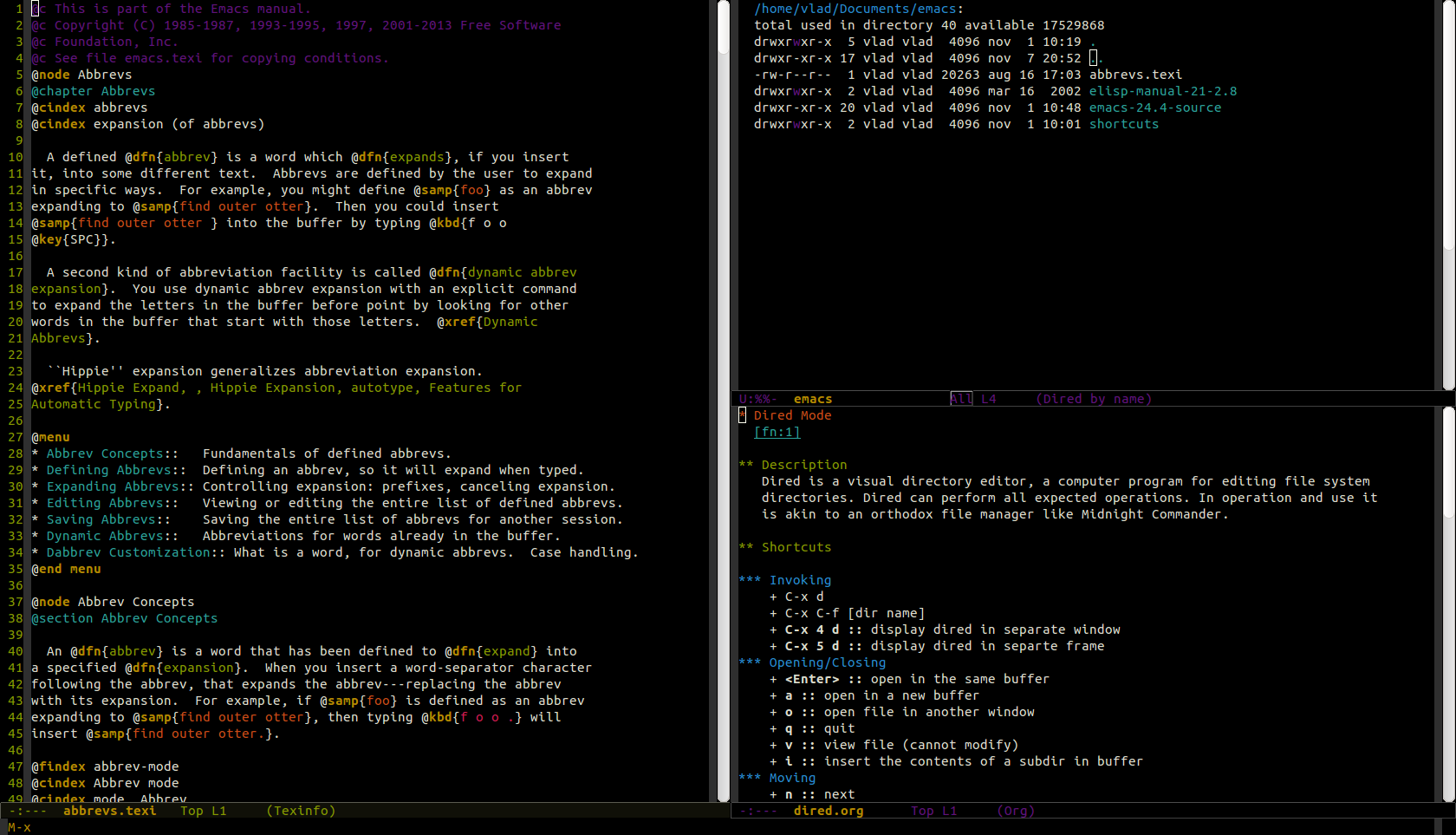
Task: Fold the Moving subheading
Action: tap(777, 778)
